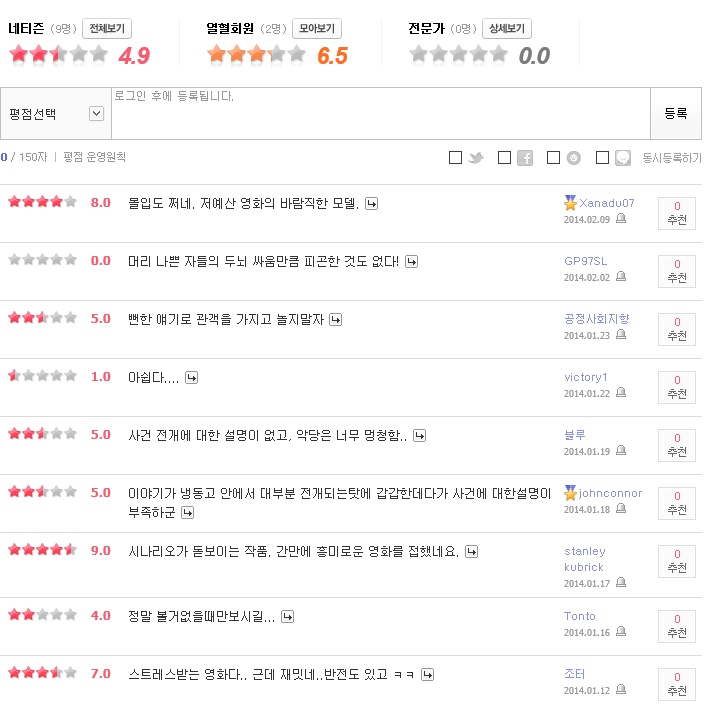The height and width of the screenshot is (713, 716).
Task: Open the 평점선택 rating dropdown
Action: tap(96, 114)
